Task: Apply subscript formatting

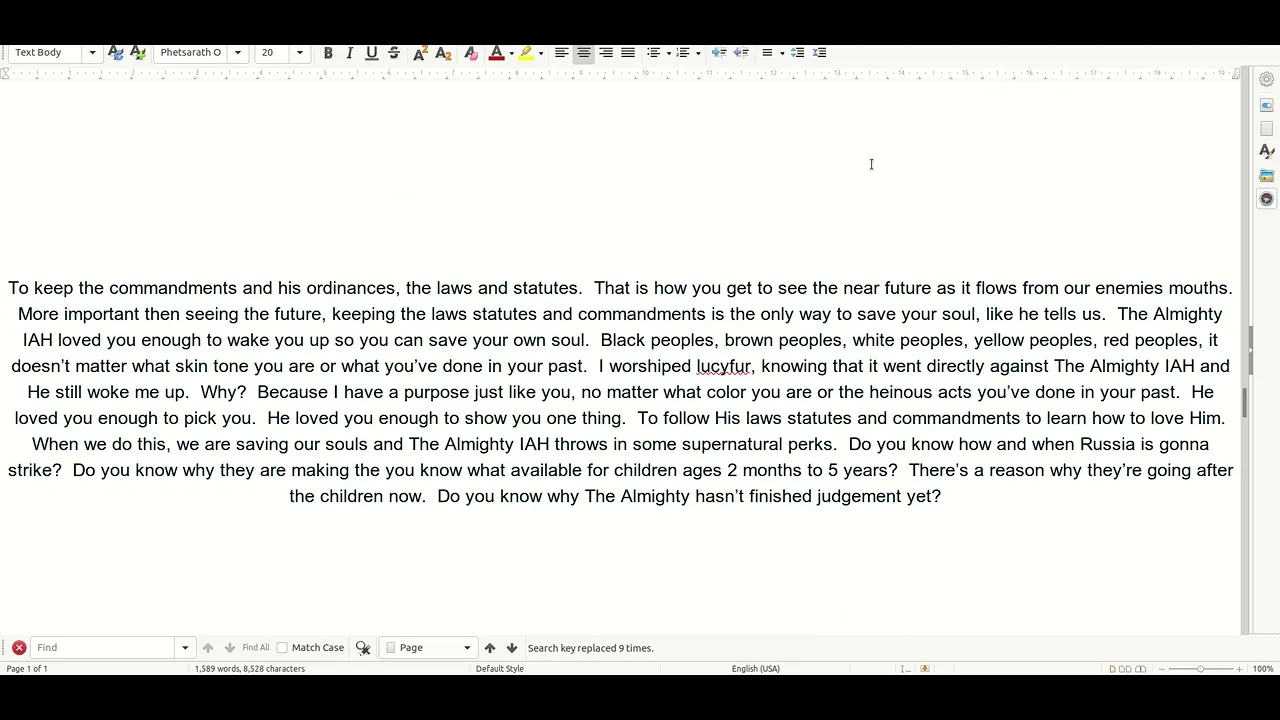Action: (x=443, y=53)
